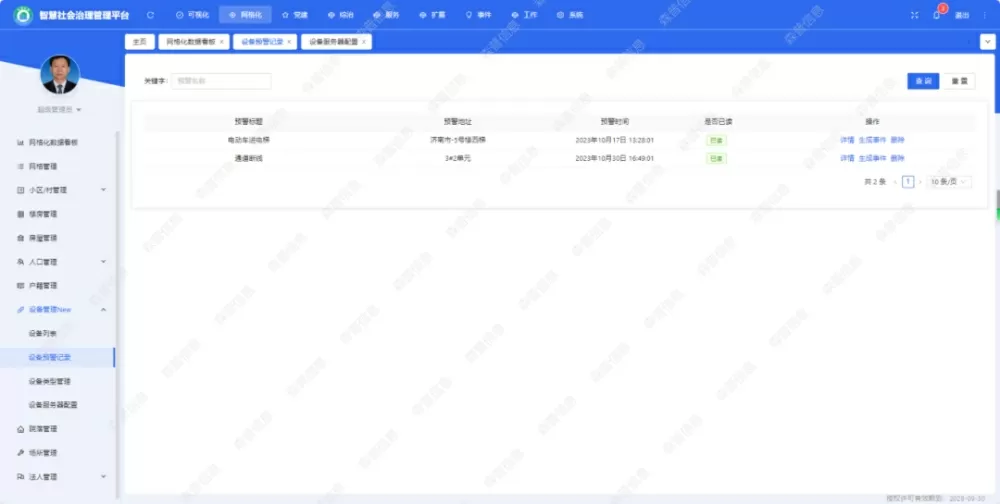The width and height of the screenshot is (1000, 504).
Task: Focus the 关键字 keyword input field
Action: click(221, 81)
